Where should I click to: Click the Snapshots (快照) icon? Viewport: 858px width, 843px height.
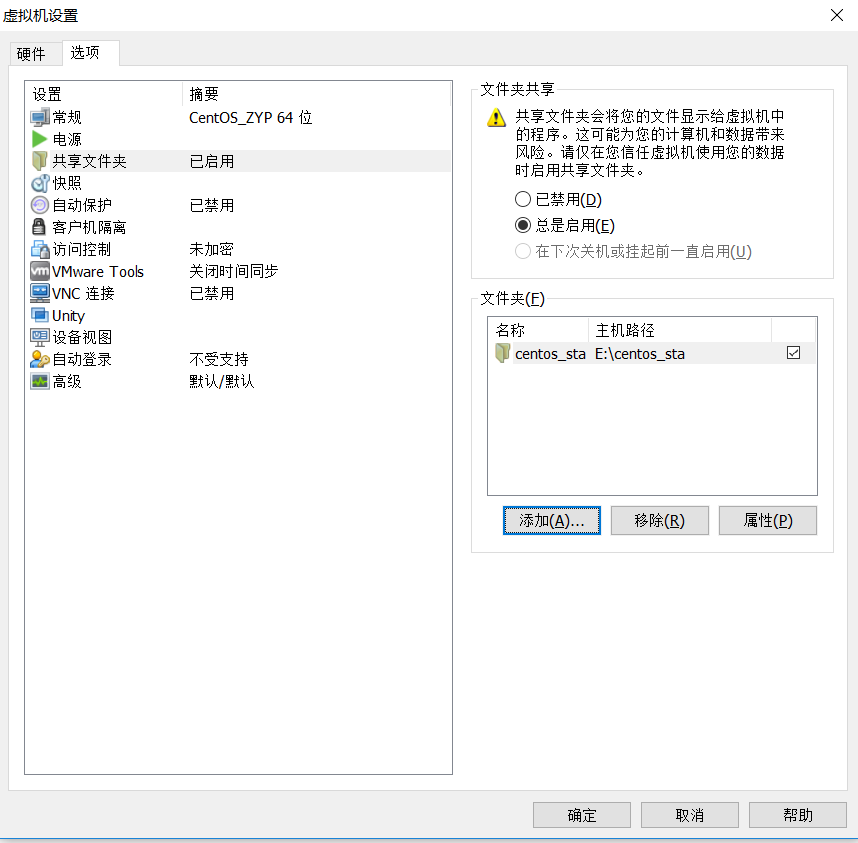tap(40, 183)
